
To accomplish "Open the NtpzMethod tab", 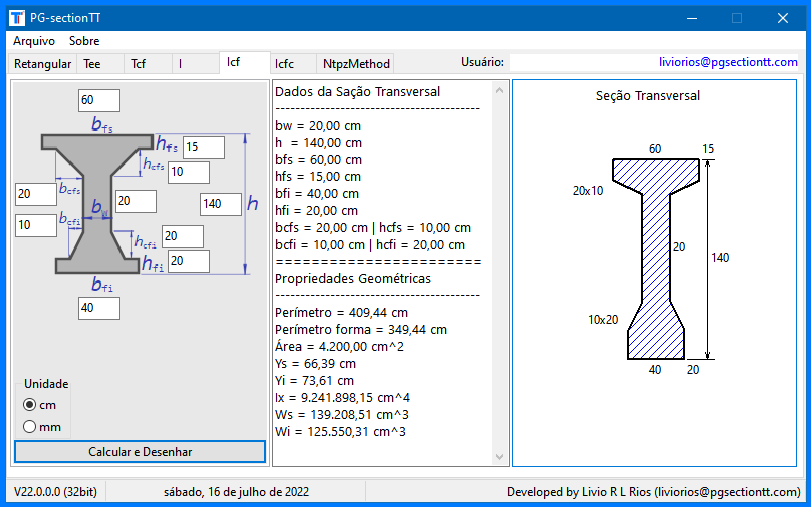I will [x=355, y=64].
